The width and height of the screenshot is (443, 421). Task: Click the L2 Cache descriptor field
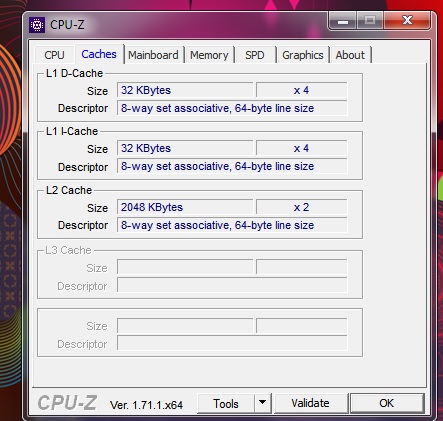pyautogui.click(x=232, y=225)
